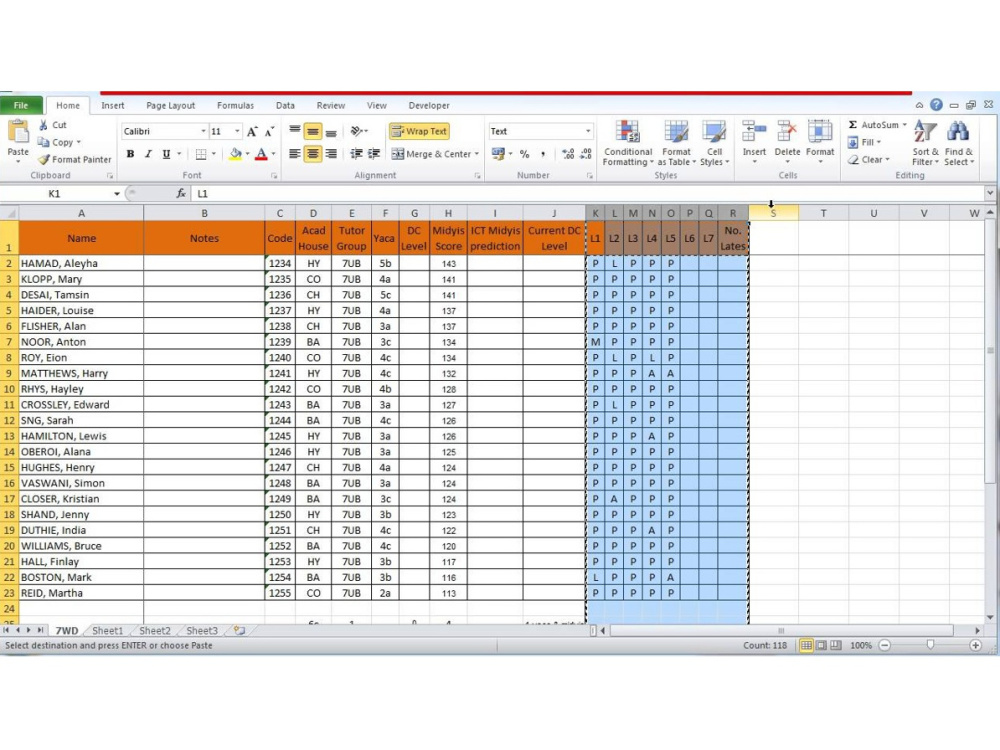Open Accounting Number Format icon
This screenshot has width=1000, height=750.
point(498,154)
